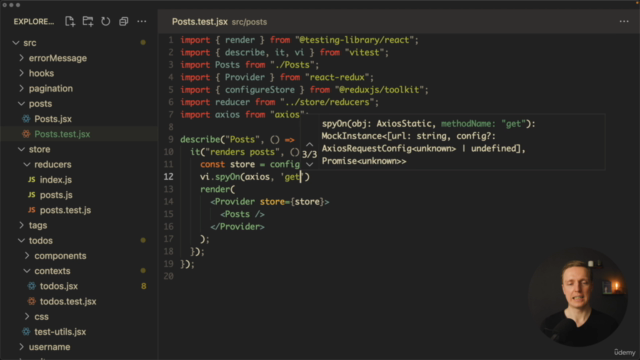This screenshot has height=360, width=640.
Task: Expand the components folder
Action: tap(27, 256)
